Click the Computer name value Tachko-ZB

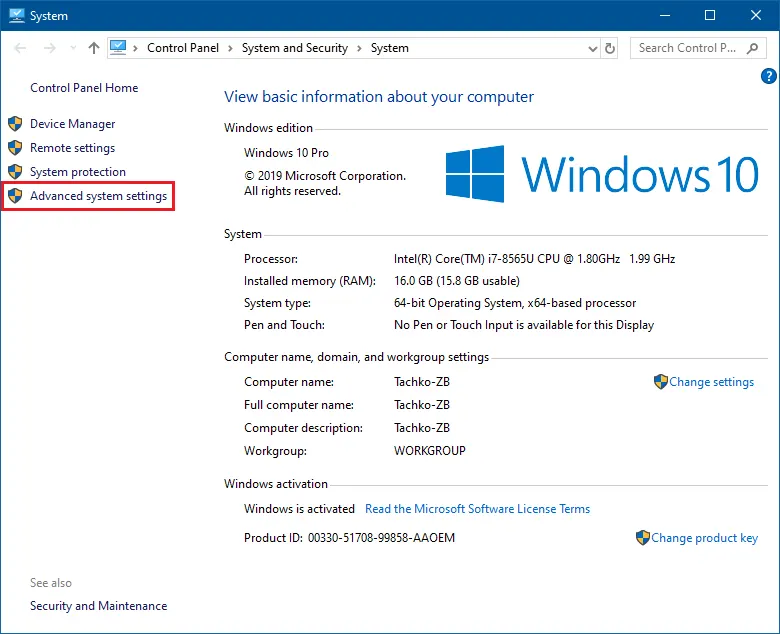tap(422, 382)
